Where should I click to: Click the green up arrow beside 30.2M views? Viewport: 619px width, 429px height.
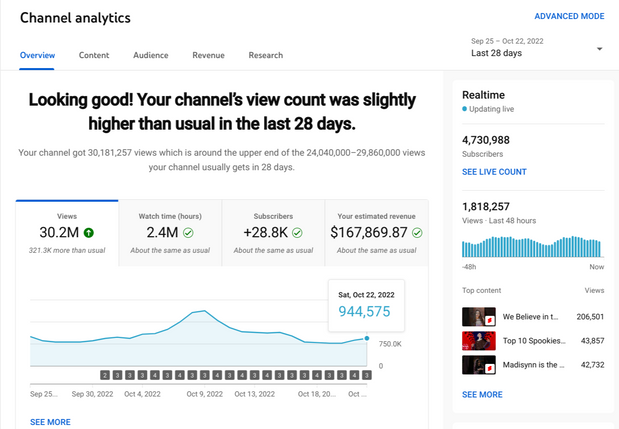point(88,233)
